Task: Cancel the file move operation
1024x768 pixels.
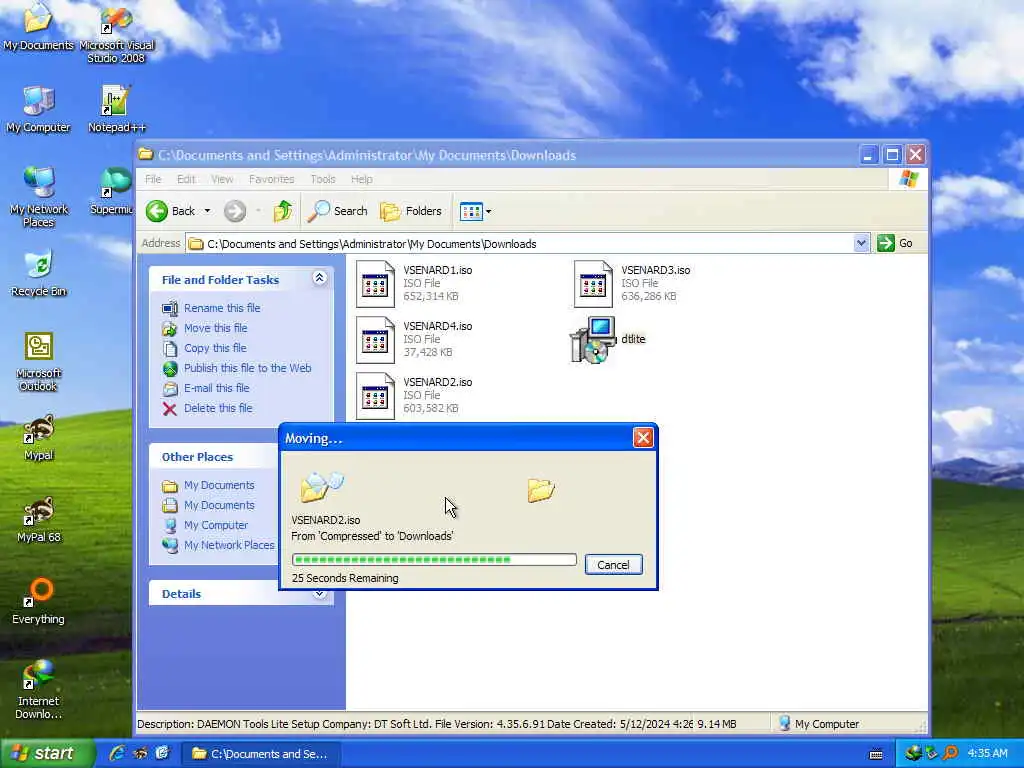Action: 613,565
